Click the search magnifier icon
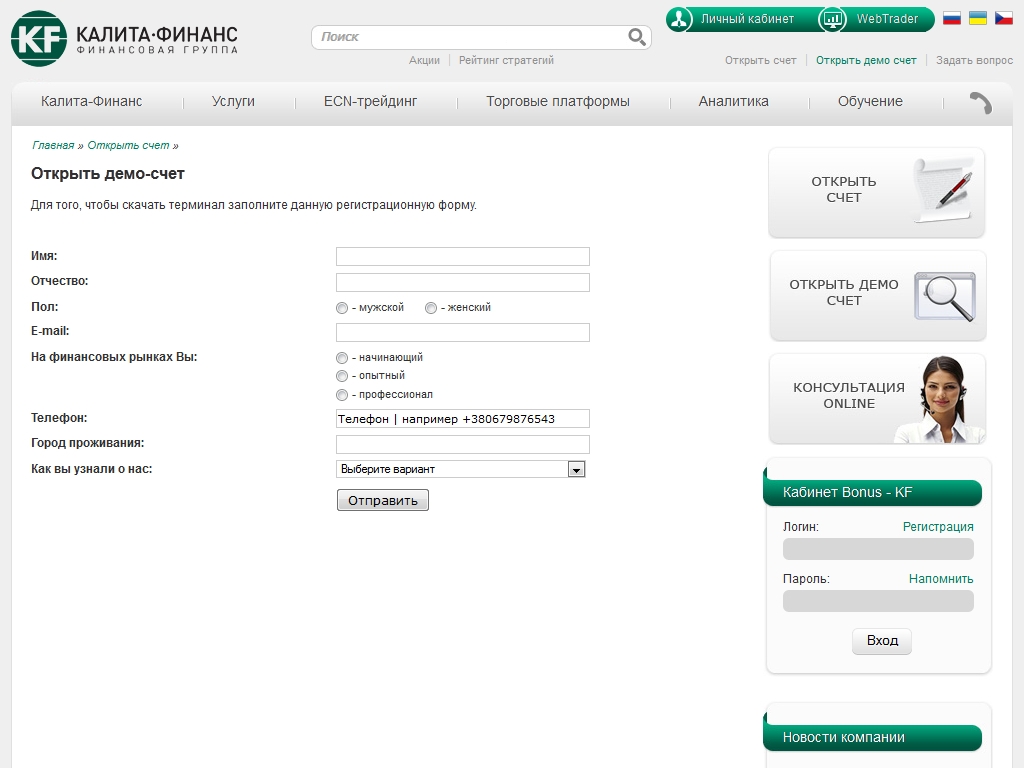Image resolution: width=1024 pixels, height=768 pixels. (x=636, y=37)
